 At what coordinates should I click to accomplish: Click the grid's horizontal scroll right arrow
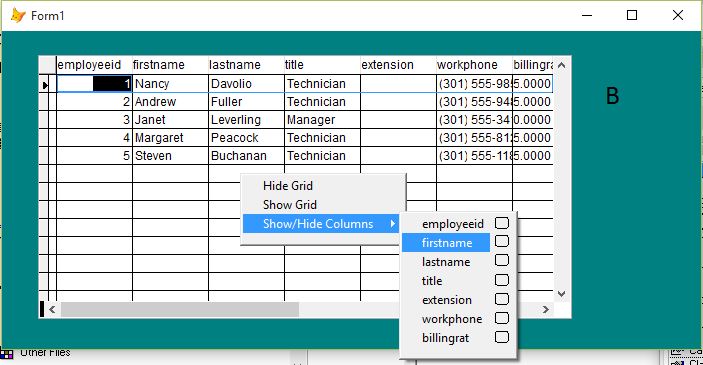point(546,309)
